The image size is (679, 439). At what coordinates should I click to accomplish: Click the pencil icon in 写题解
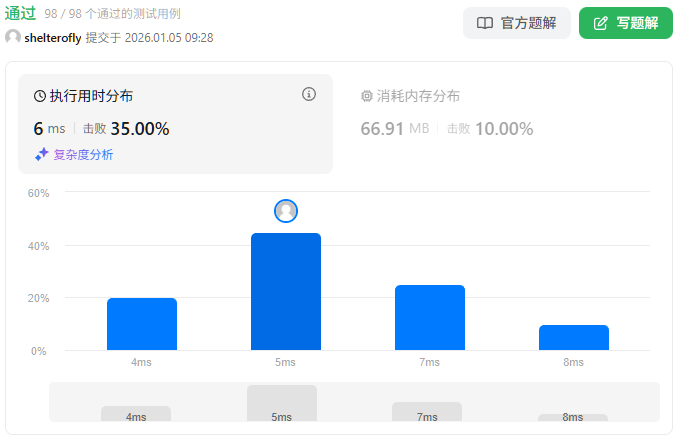coord(601,23)
